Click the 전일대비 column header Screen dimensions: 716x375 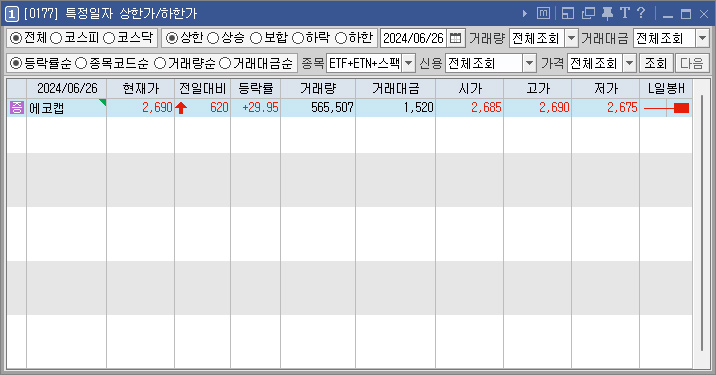point(202,88)
